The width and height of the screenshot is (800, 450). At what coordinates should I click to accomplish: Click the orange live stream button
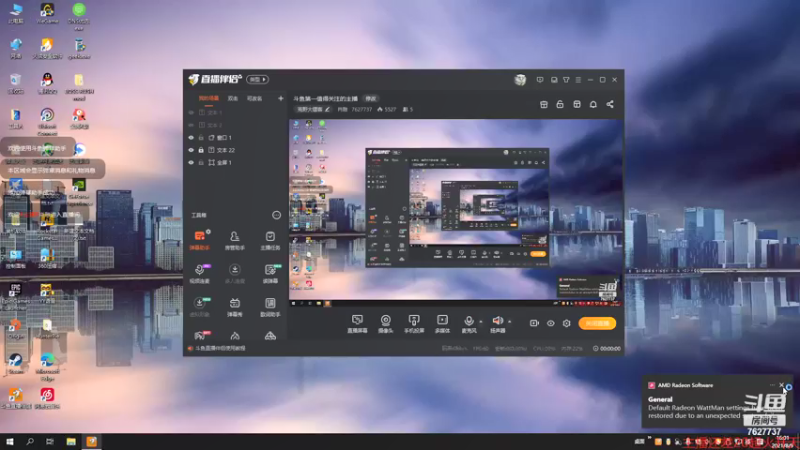click(597, 323)
